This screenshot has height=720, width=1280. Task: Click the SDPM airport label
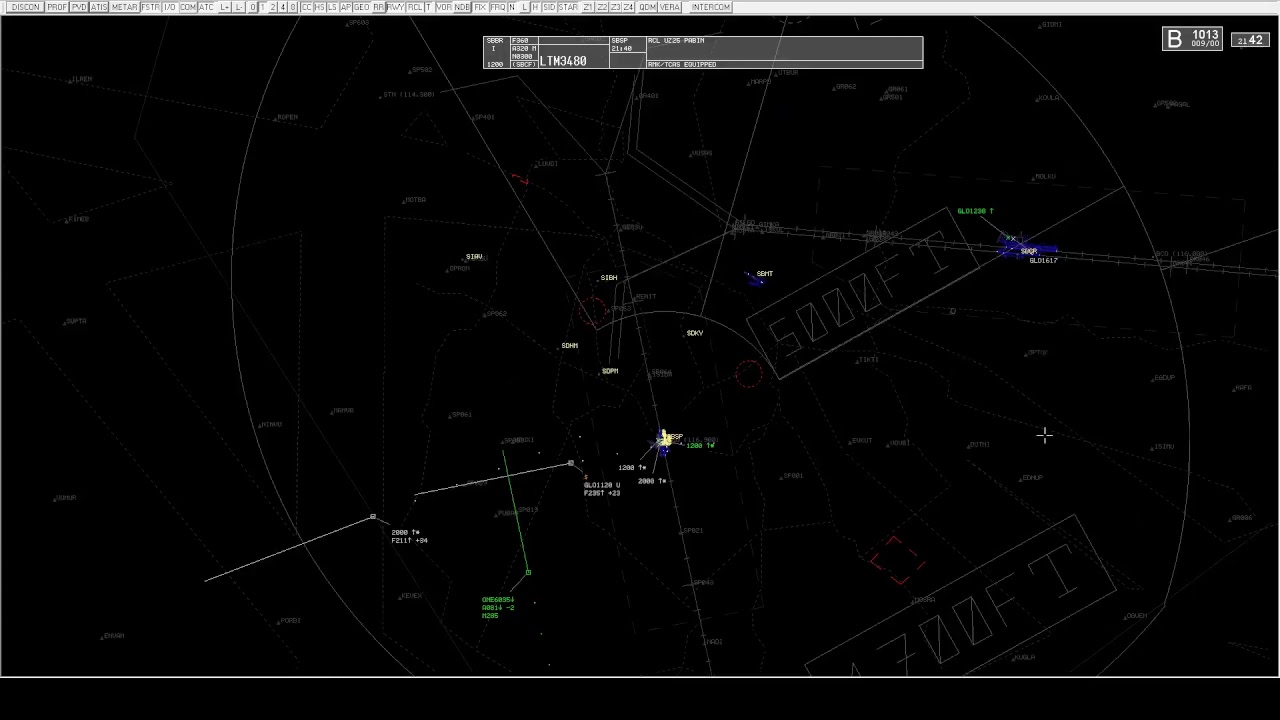pos(610,371)
